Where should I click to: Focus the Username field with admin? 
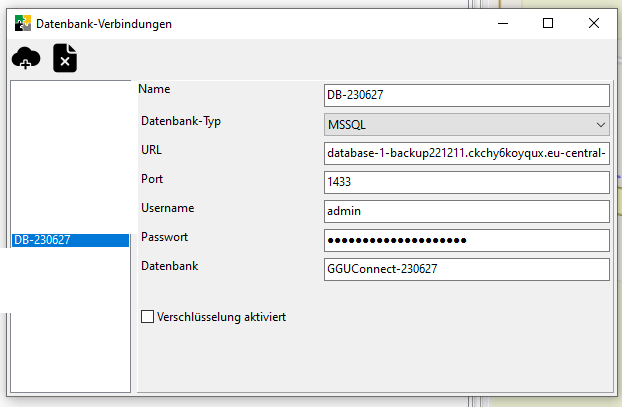(467, 212)
